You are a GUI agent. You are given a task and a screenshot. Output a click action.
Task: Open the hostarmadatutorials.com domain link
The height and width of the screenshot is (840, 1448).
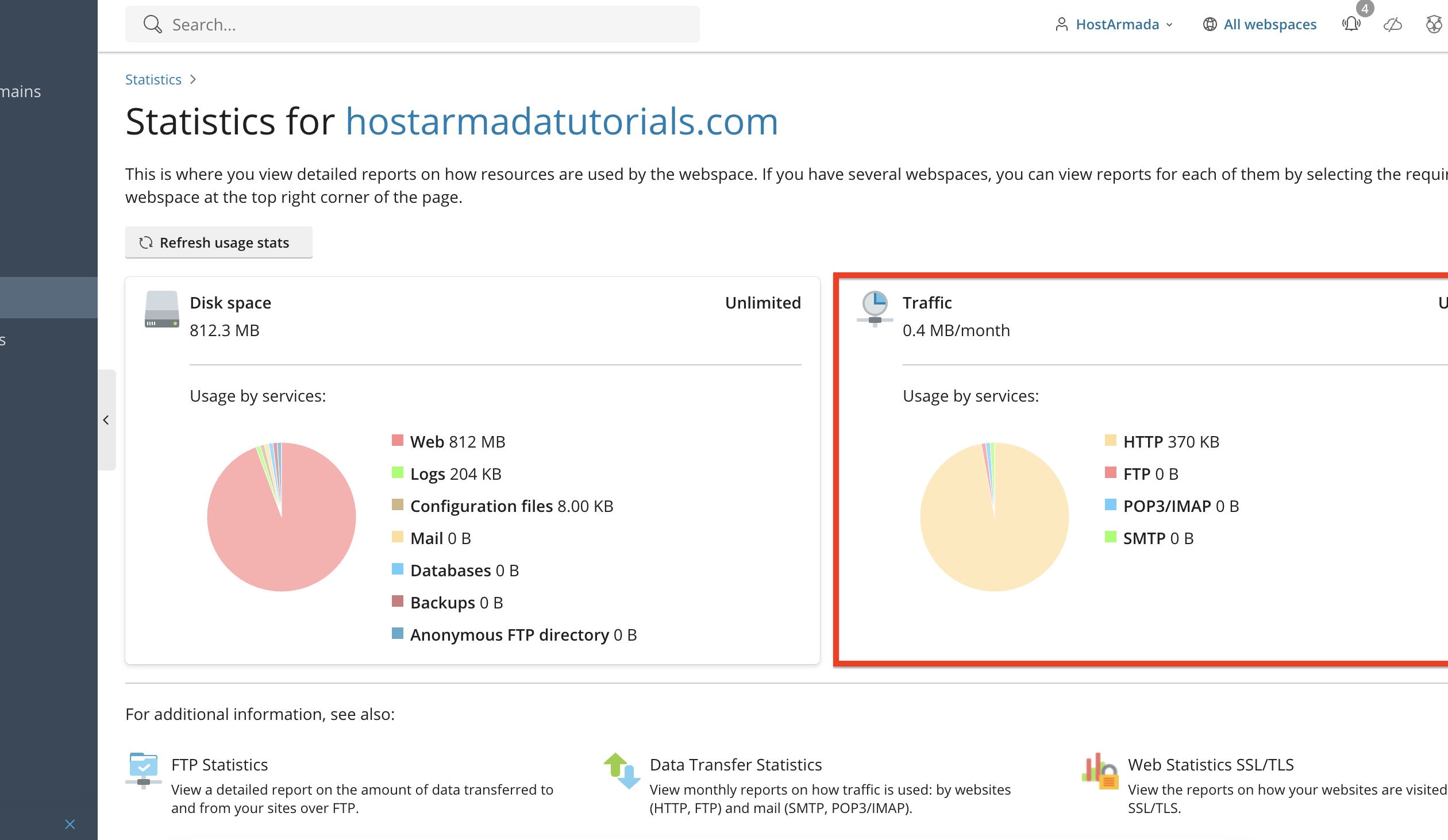coord(561,121)
